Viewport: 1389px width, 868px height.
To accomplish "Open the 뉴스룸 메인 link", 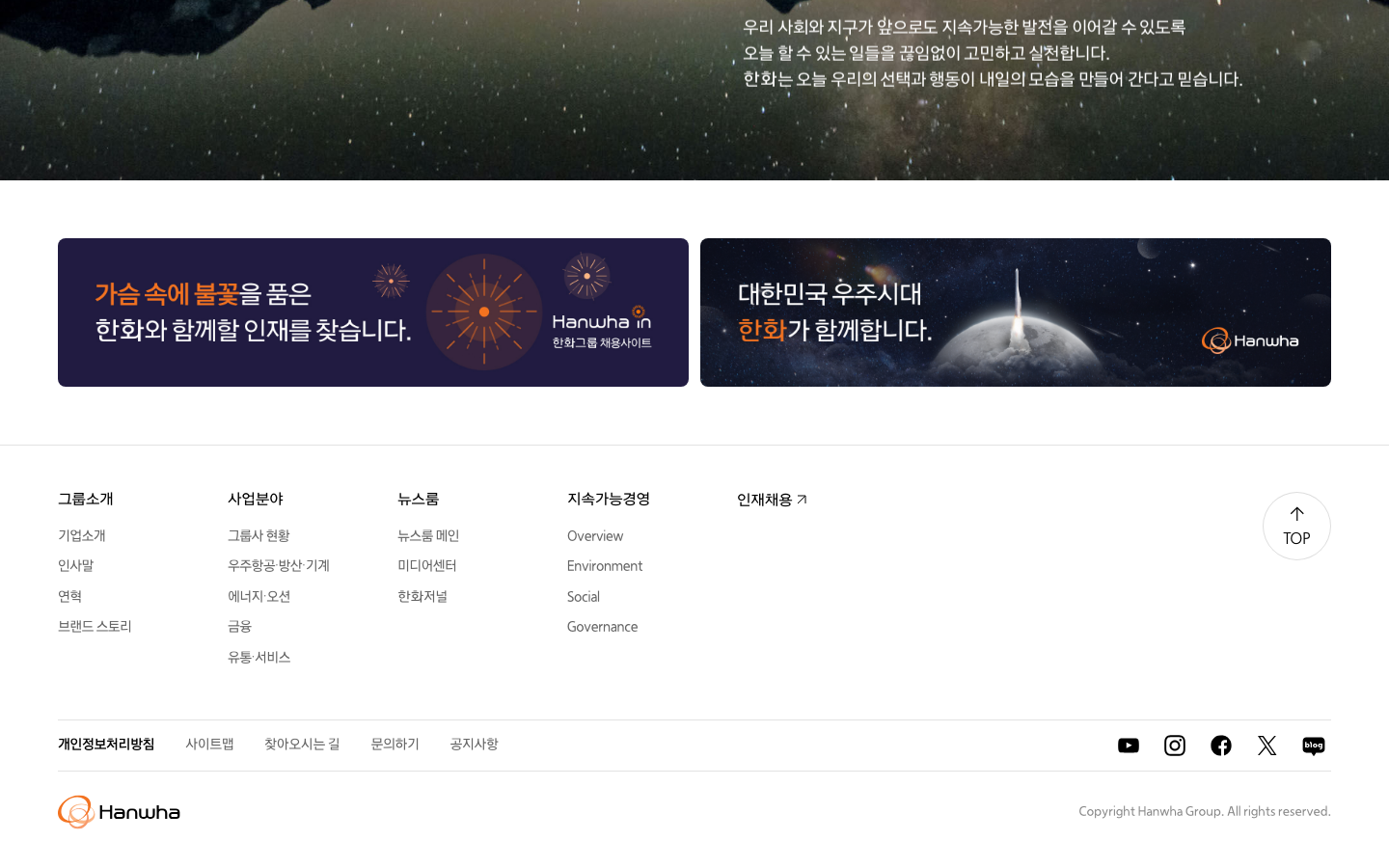I will point(428,535).
